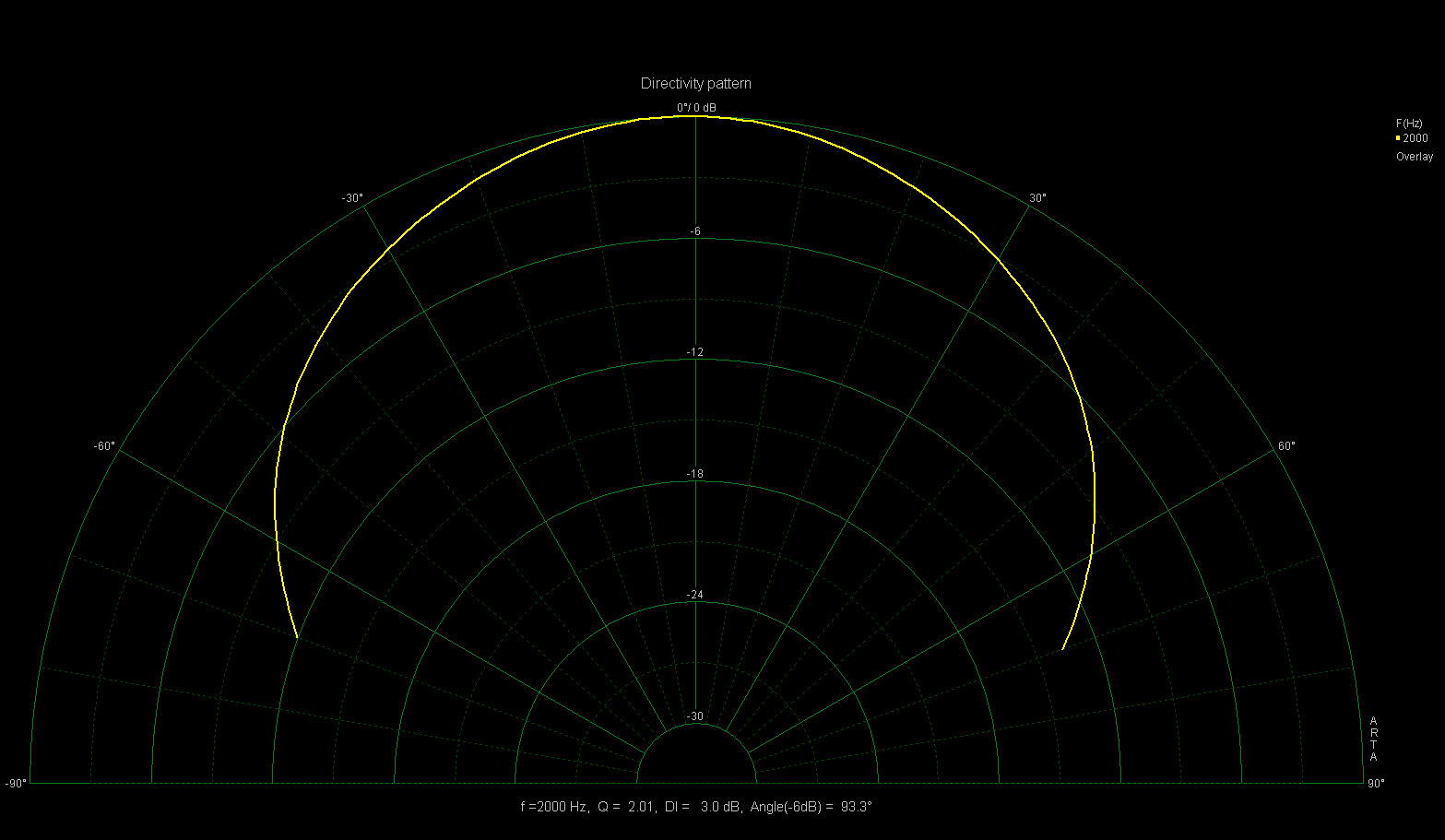Click the '60°' angle label
The height and width of the screenshot is (840, 1445).
point(1286,446)
